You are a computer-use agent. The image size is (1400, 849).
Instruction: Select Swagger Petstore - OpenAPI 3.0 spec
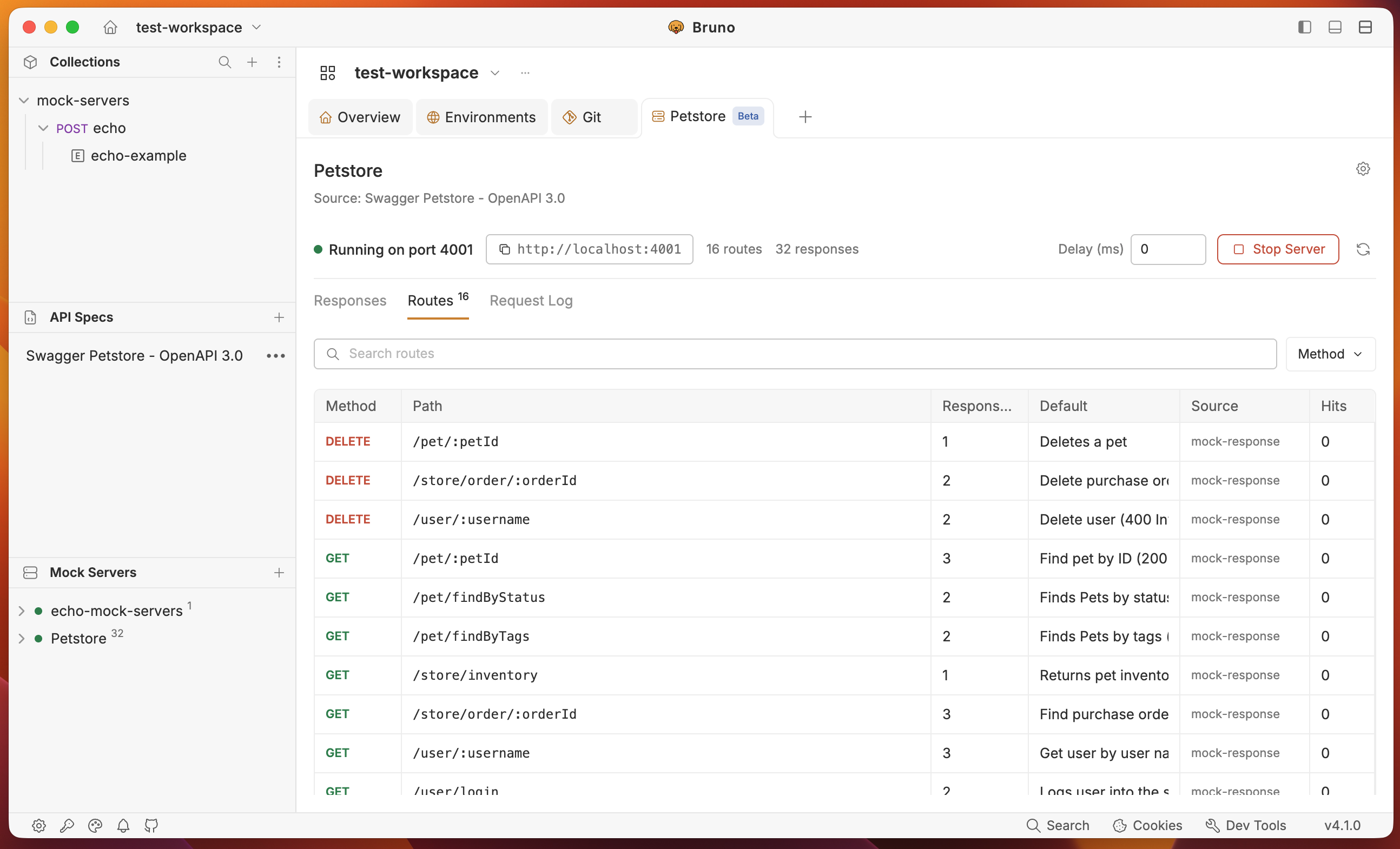click(135, 355)
